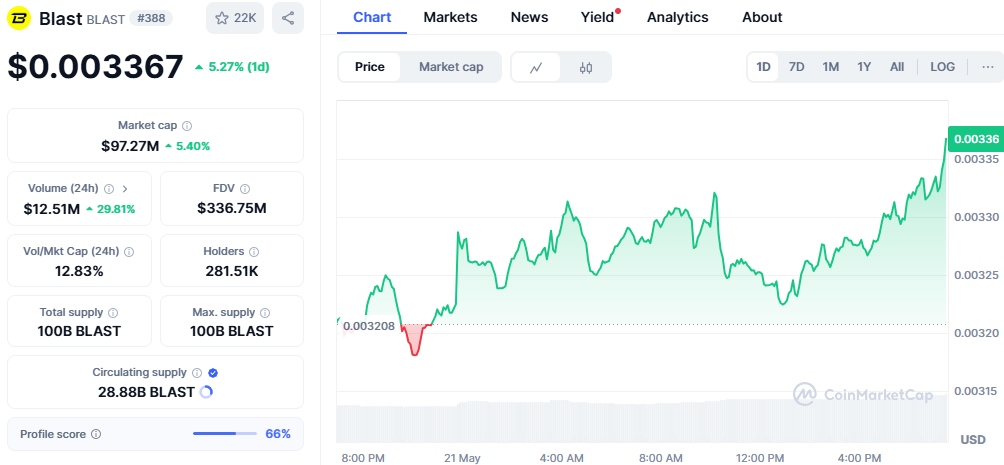Select the 1D time range
The image size is (1004, 465).
pyautogui.click(x=763, y=67)
